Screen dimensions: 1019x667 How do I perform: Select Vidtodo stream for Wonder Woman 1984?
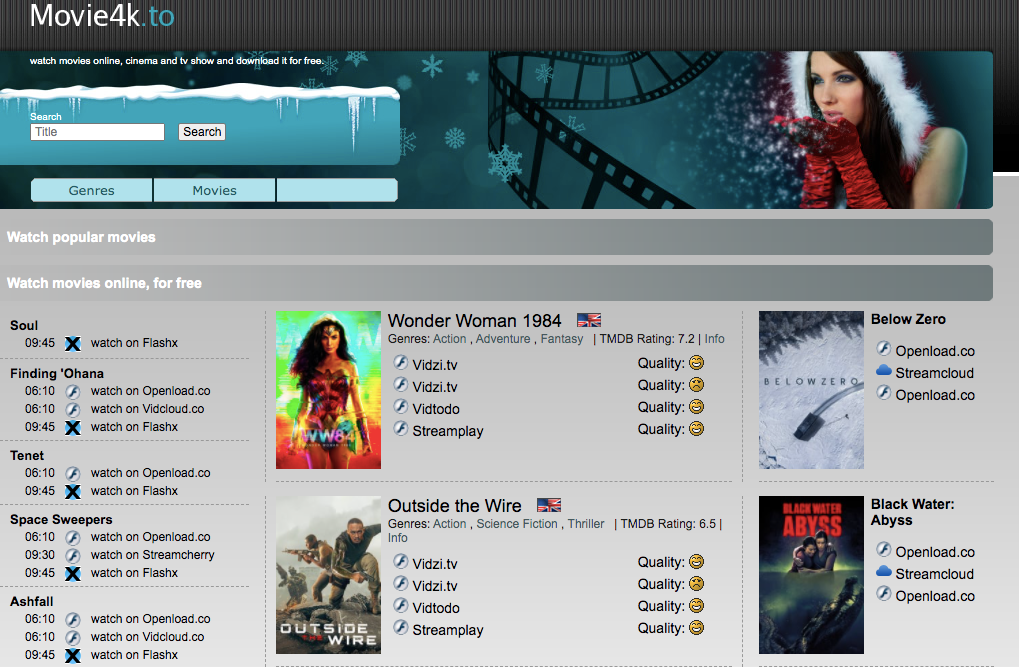click(436, 409)
